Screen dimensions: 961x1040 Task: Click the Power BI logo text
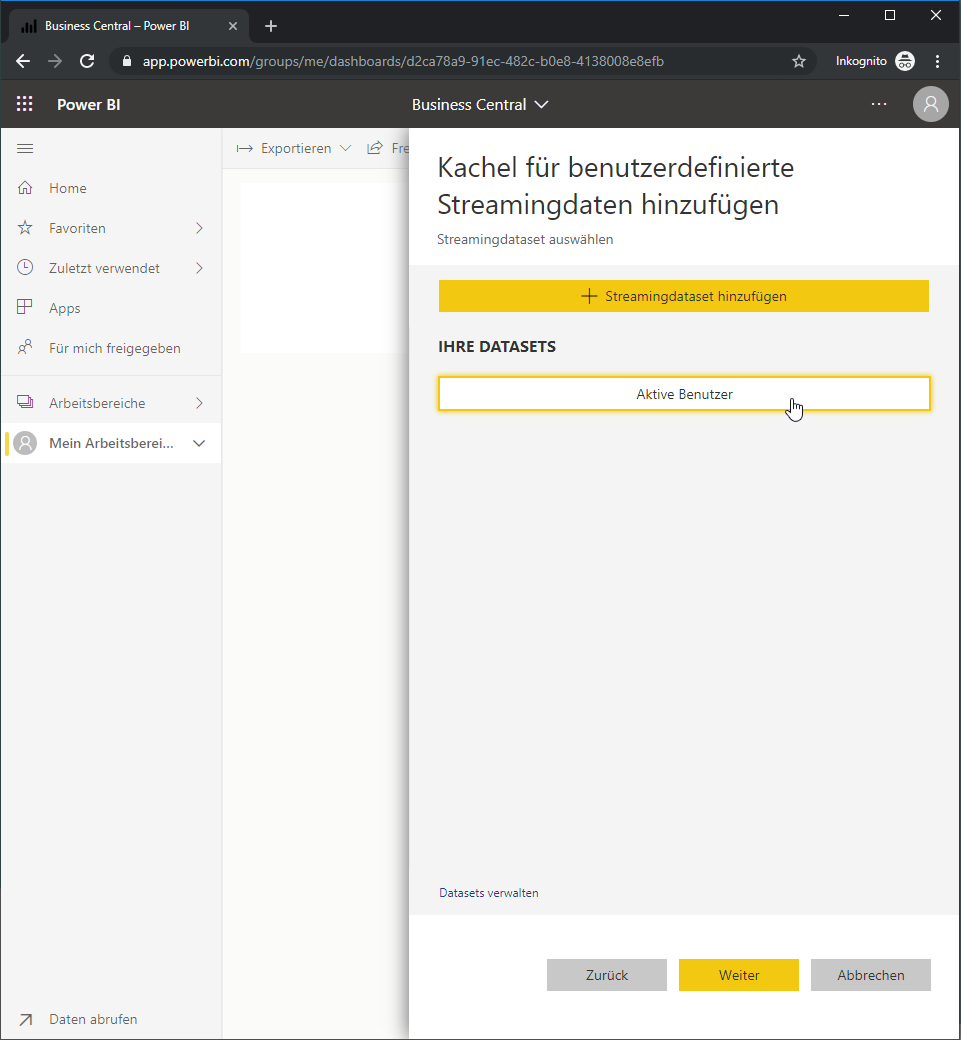click(x=88, y=104)
